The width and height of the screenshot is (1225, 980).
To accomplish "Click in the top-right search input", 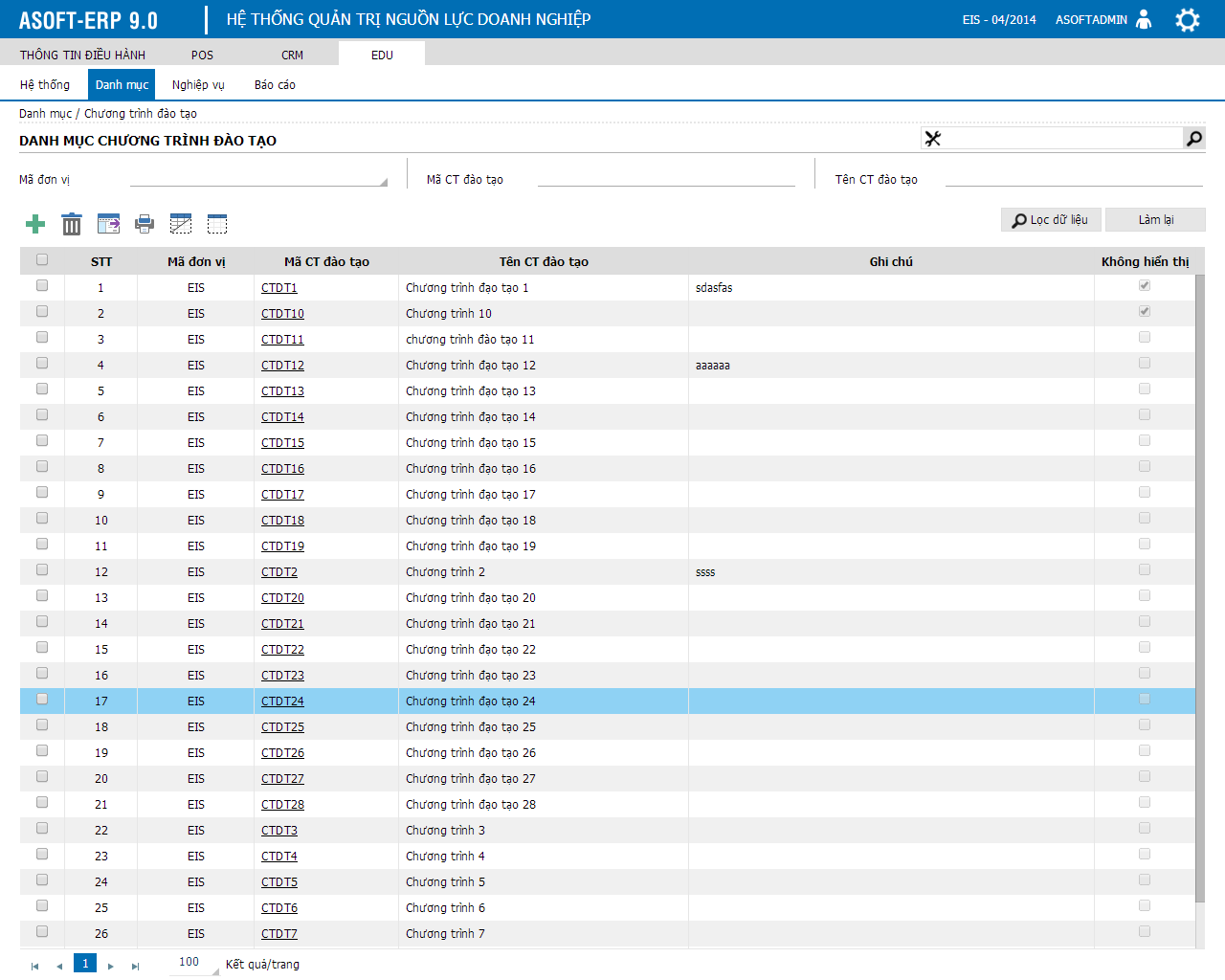I will point(1063,139).
